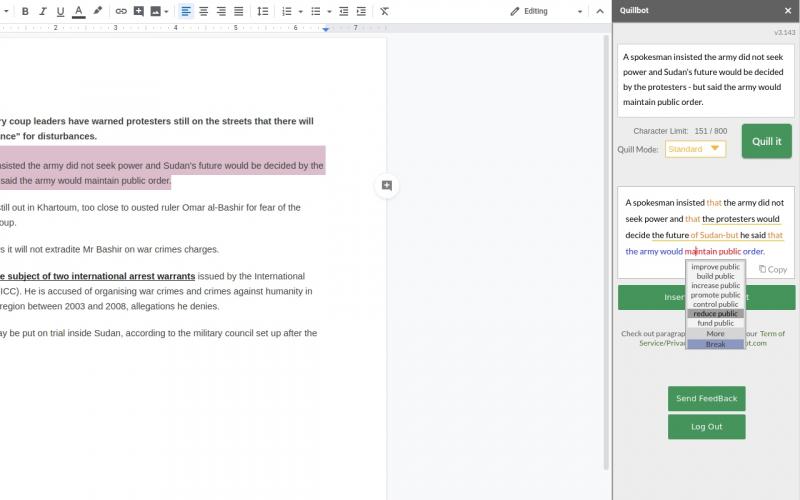800x500 pixels.
Task: Choose 'reduce public' suggestion
Action: pos(715,314)
